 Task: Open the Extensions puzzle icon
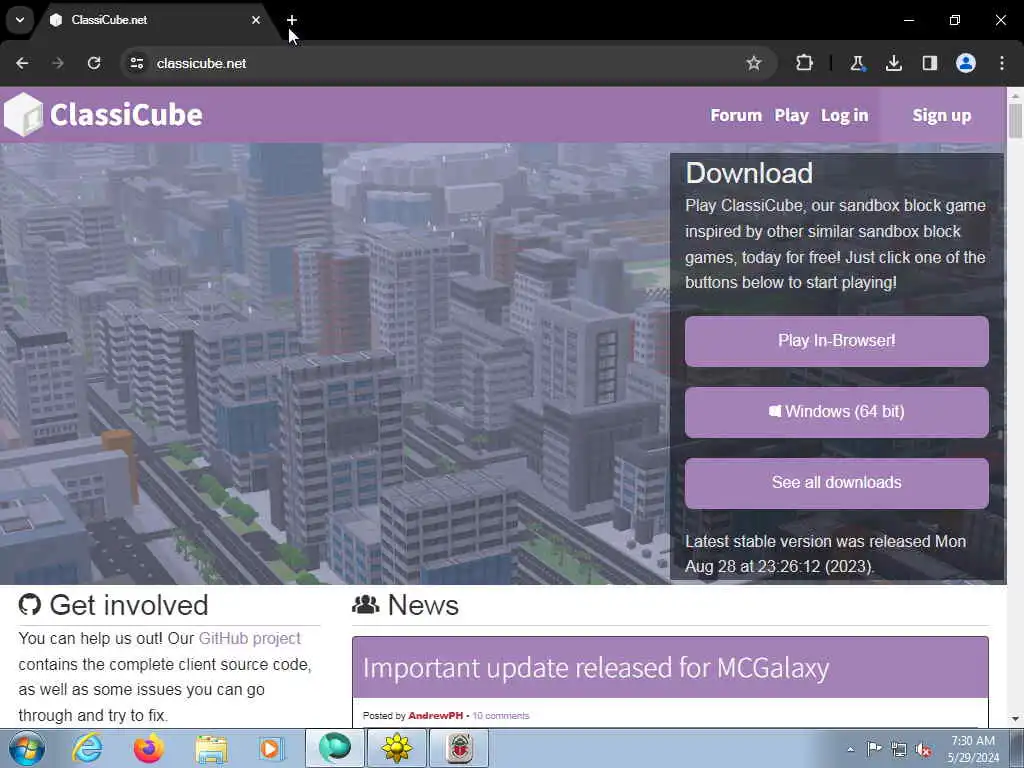(805, 63)
